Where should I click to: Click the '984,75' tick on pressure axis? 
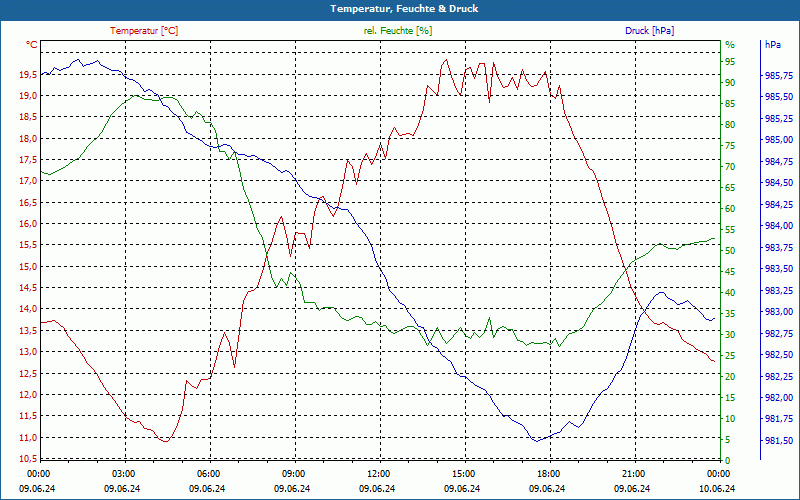pos(779,161)
